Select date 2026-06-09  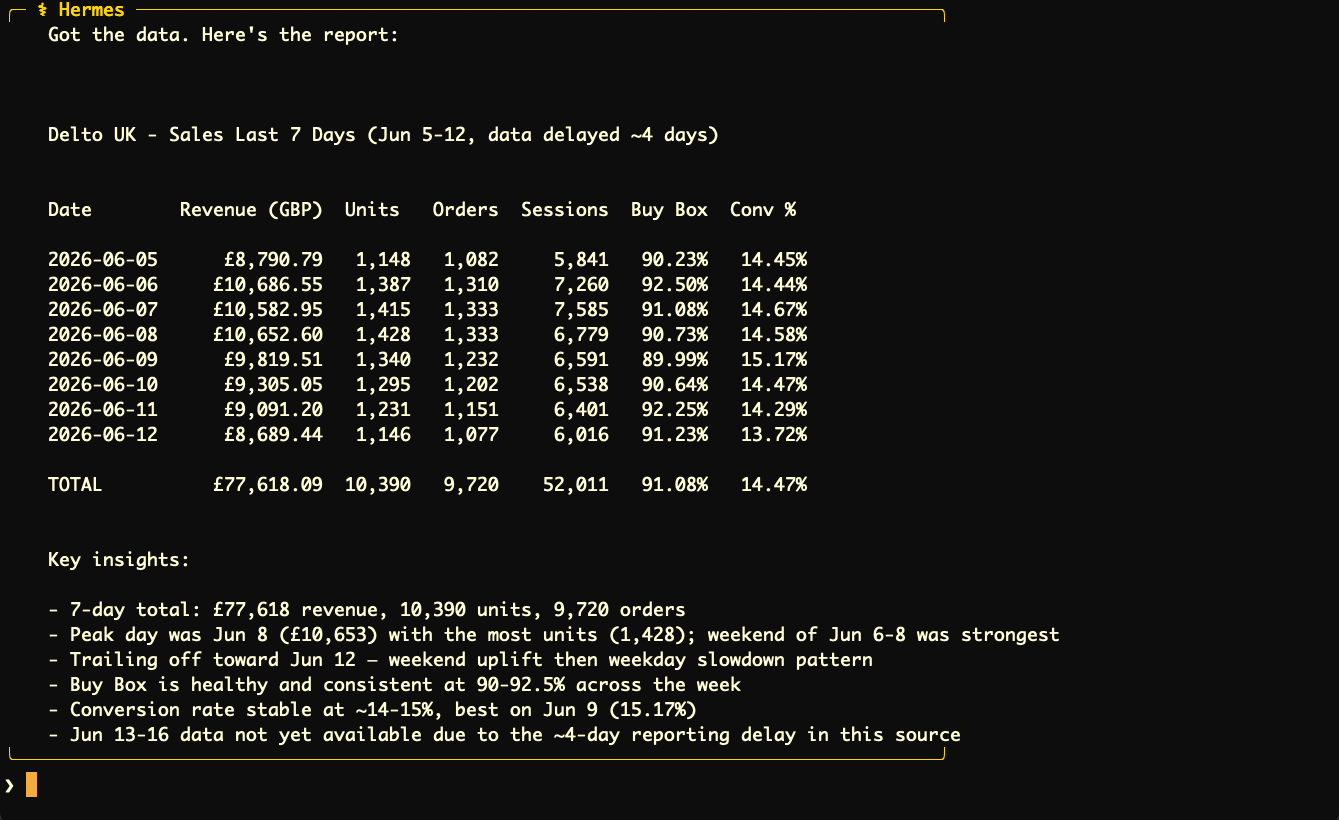click(103, 360)
